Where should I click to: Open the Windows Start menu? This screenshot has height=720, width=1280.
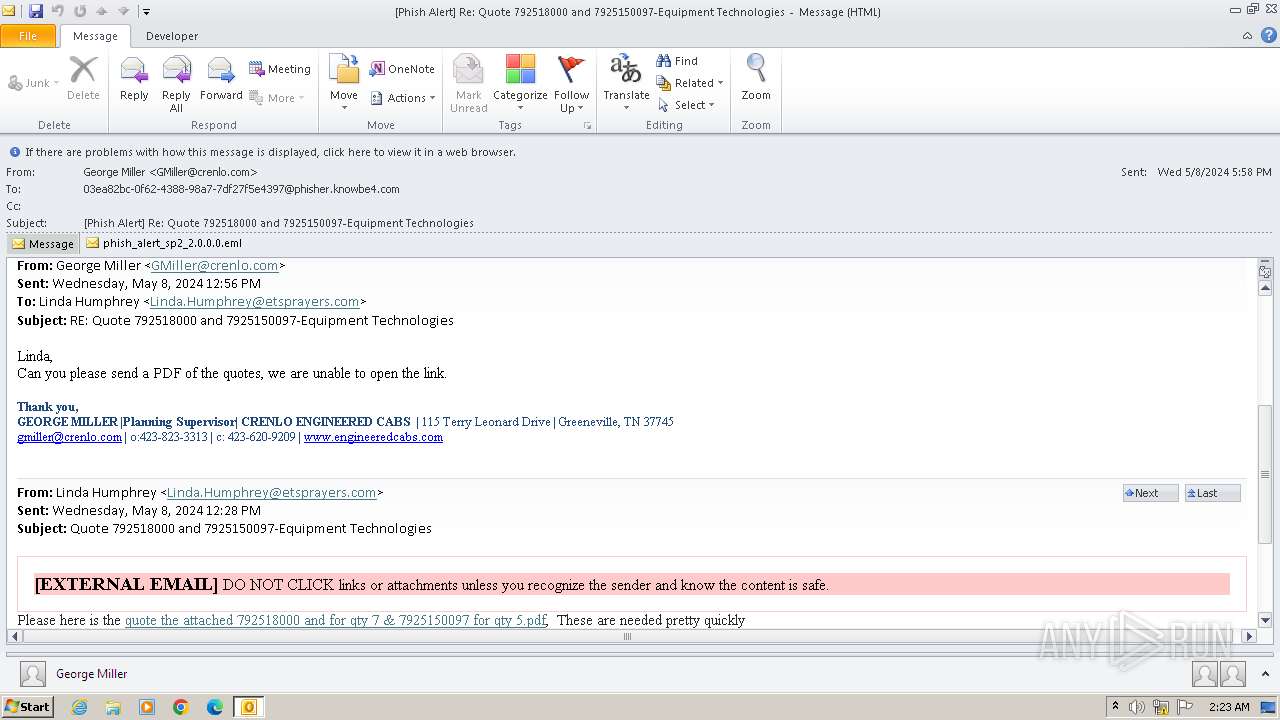27,707
